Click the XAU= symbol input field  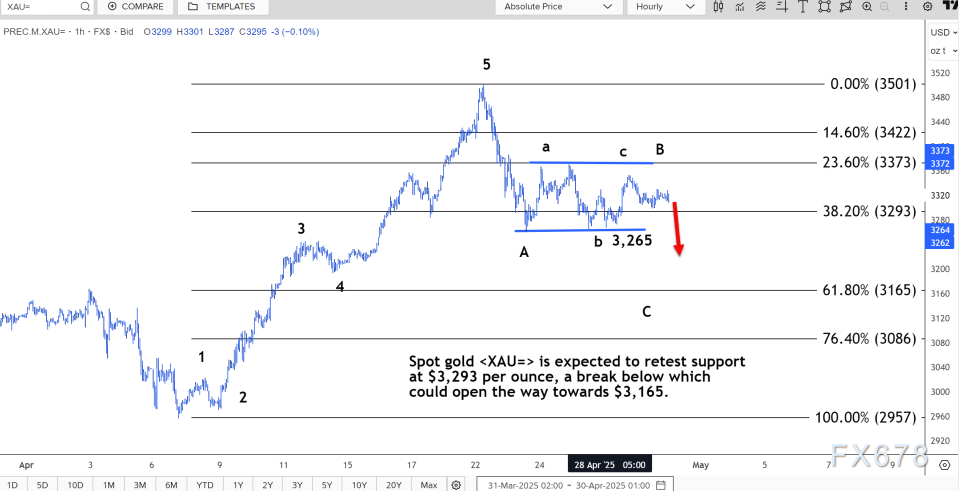tap(40, 7)
